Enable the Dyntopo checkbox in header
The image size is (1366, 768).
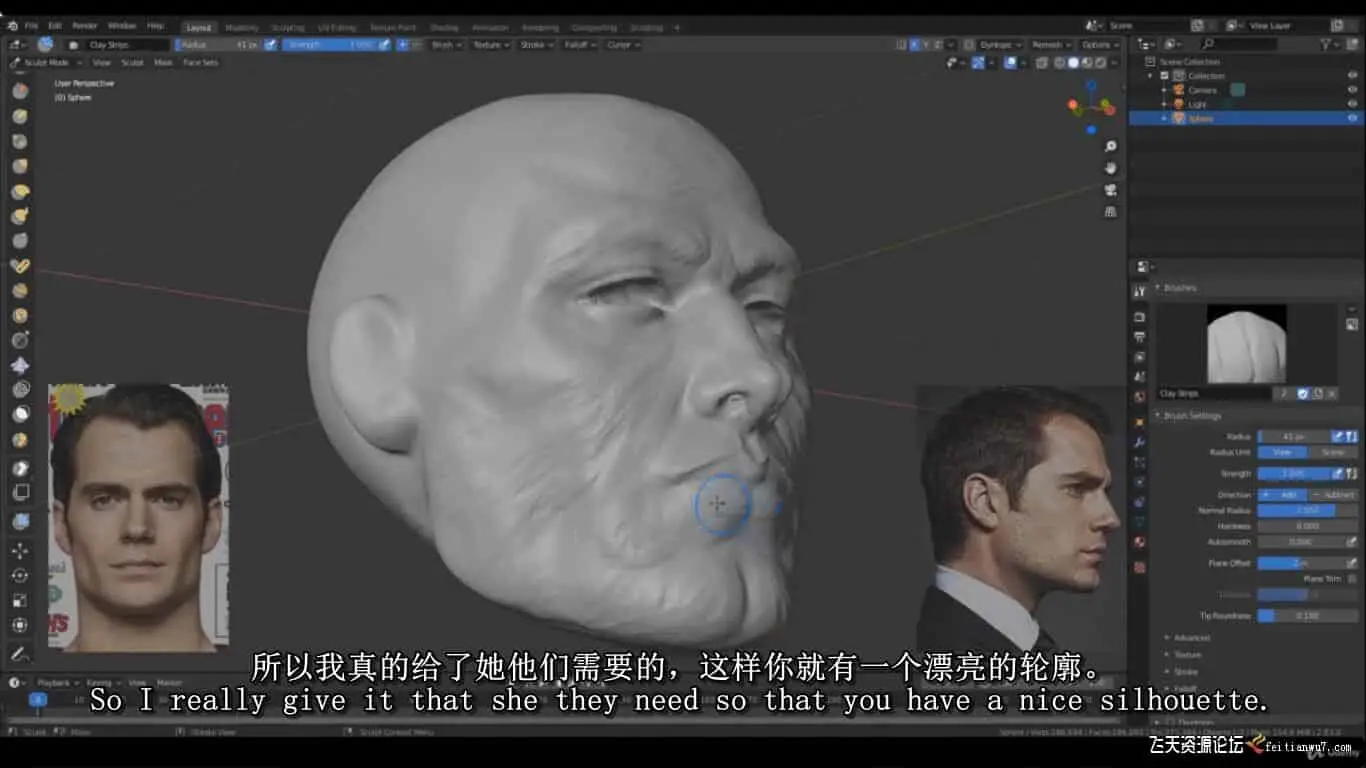coord(969,45)
